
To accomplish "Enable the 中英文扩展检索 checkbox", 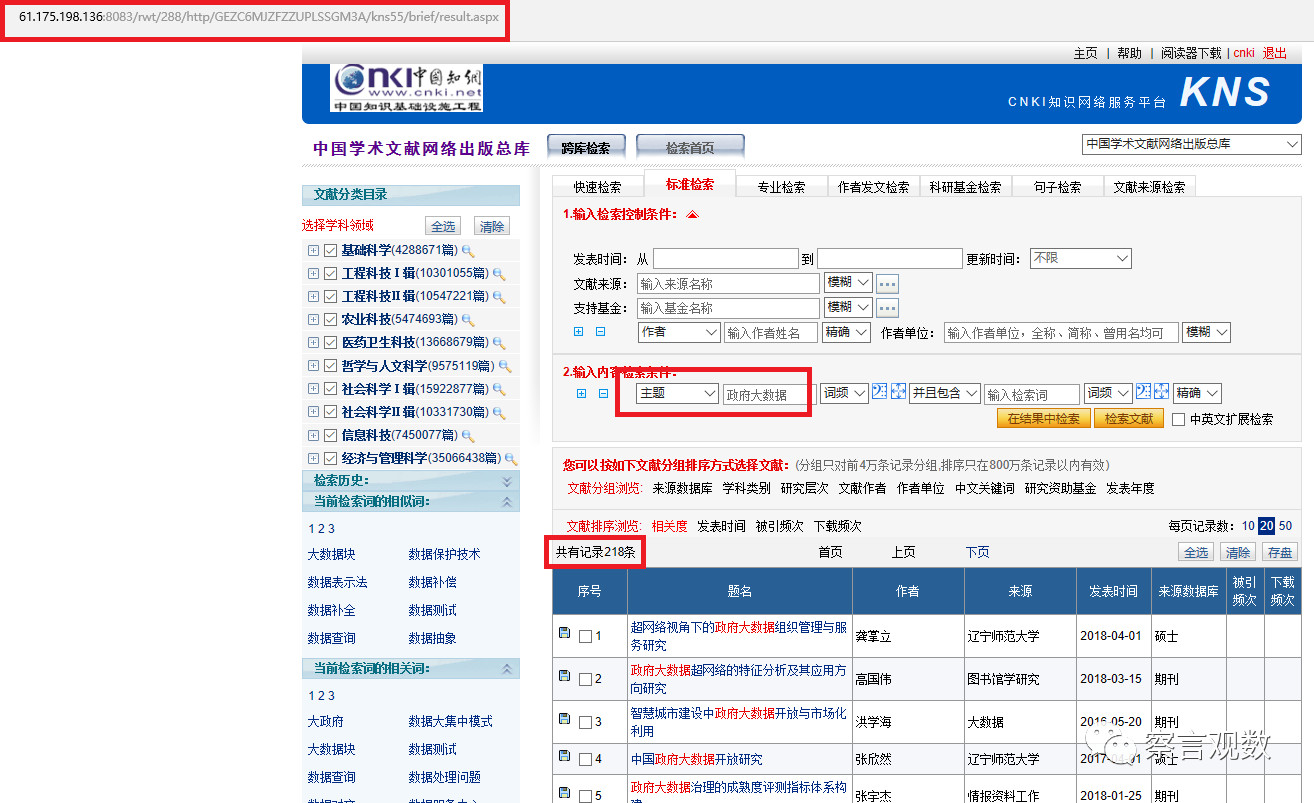I will point(1178,419).
